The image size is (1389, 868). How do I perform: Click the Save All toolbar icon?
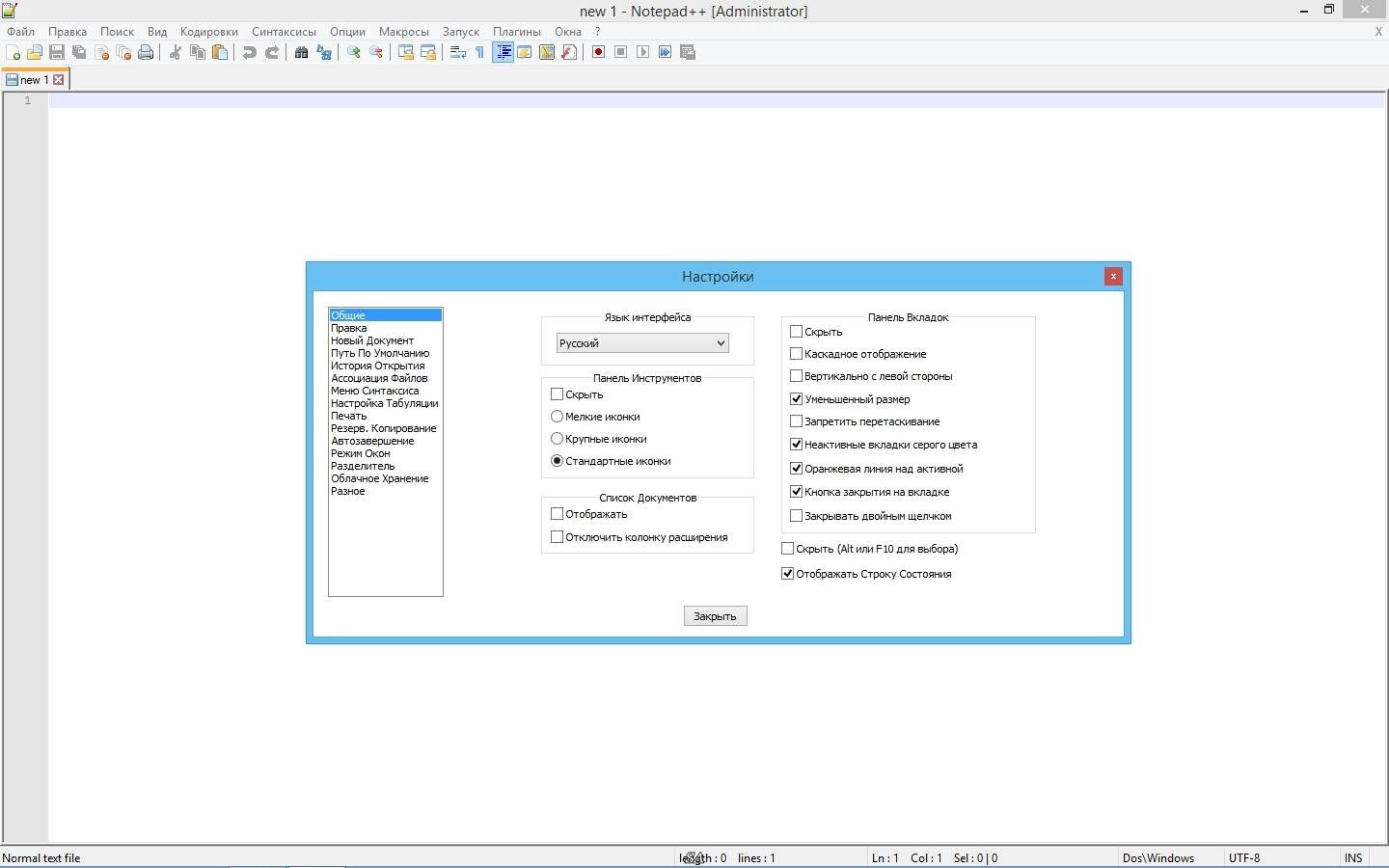pyautogui.click(x=79, y=52)
